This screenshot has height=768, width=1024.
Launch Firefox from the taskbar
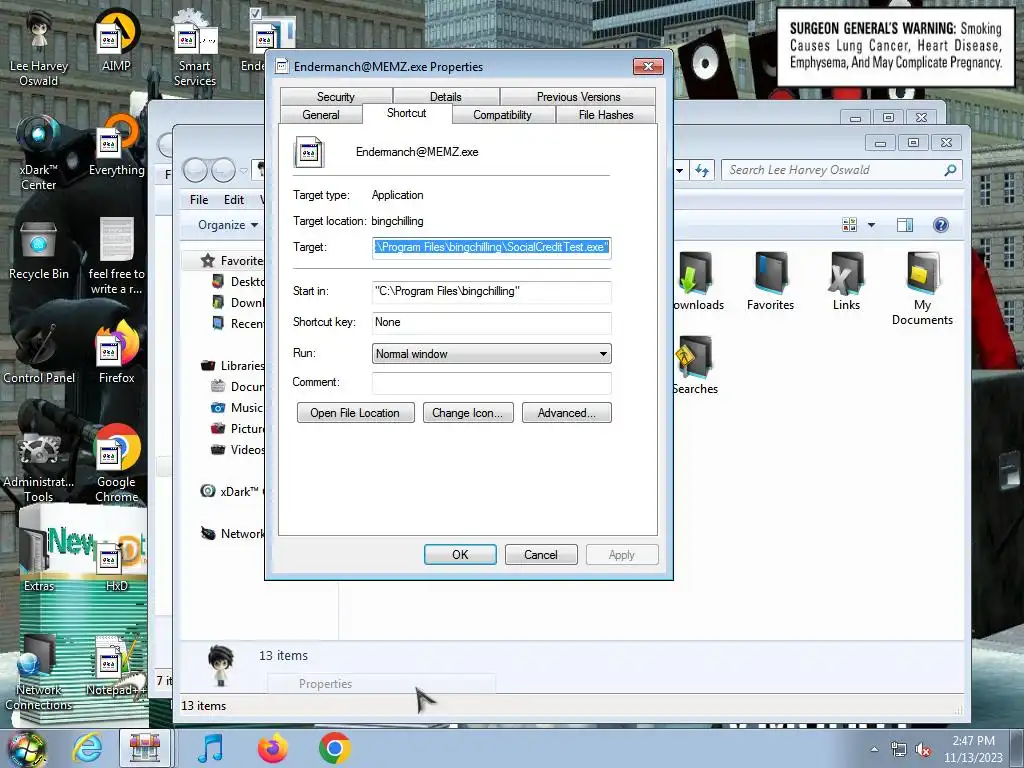[x=272, y=748]
